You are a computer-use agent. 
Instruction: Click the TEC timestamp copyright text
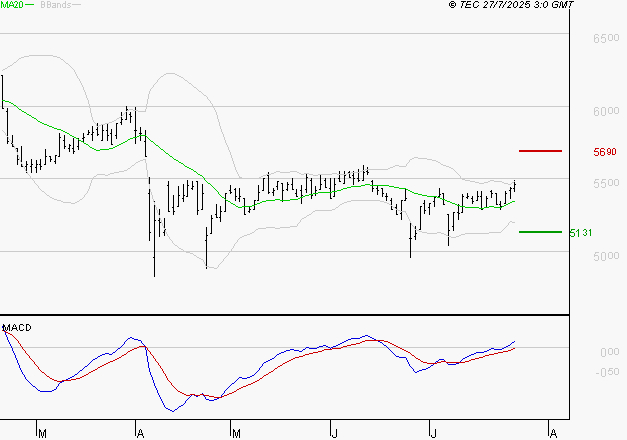[x=511, y=6]
